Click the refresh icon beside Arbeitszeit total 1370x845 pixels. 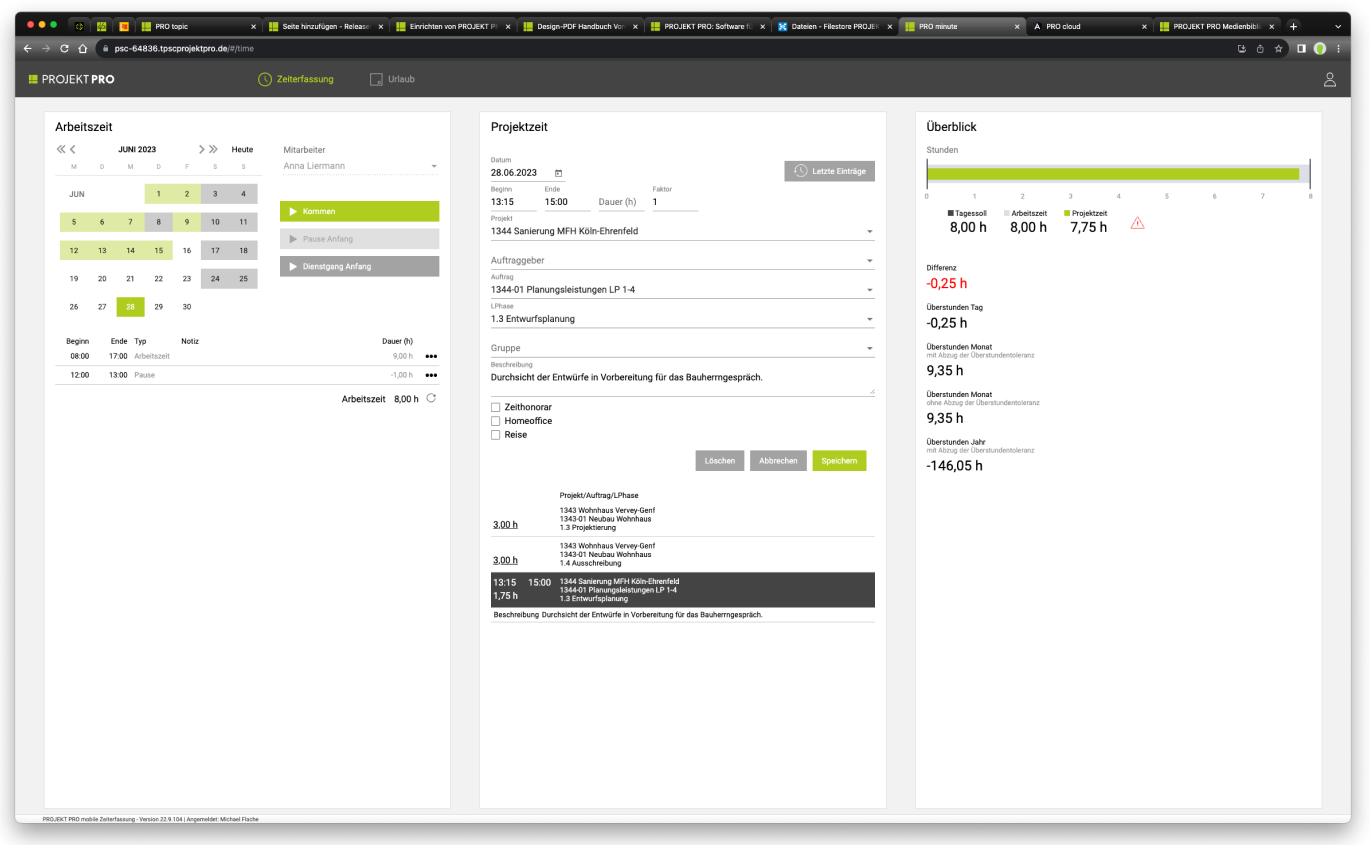coord(431,398)
